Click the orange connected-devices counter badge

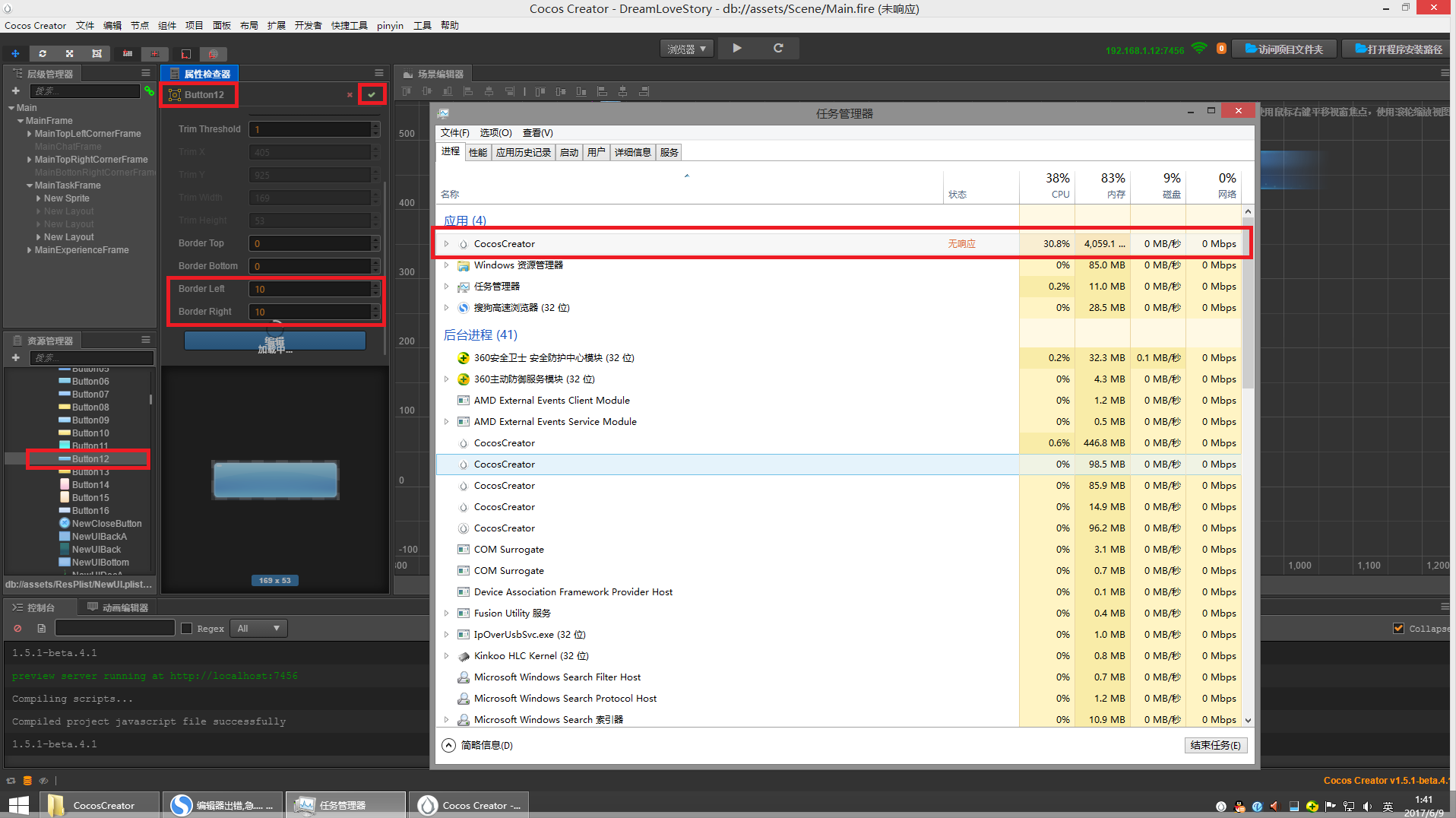tap(1221, 49)
